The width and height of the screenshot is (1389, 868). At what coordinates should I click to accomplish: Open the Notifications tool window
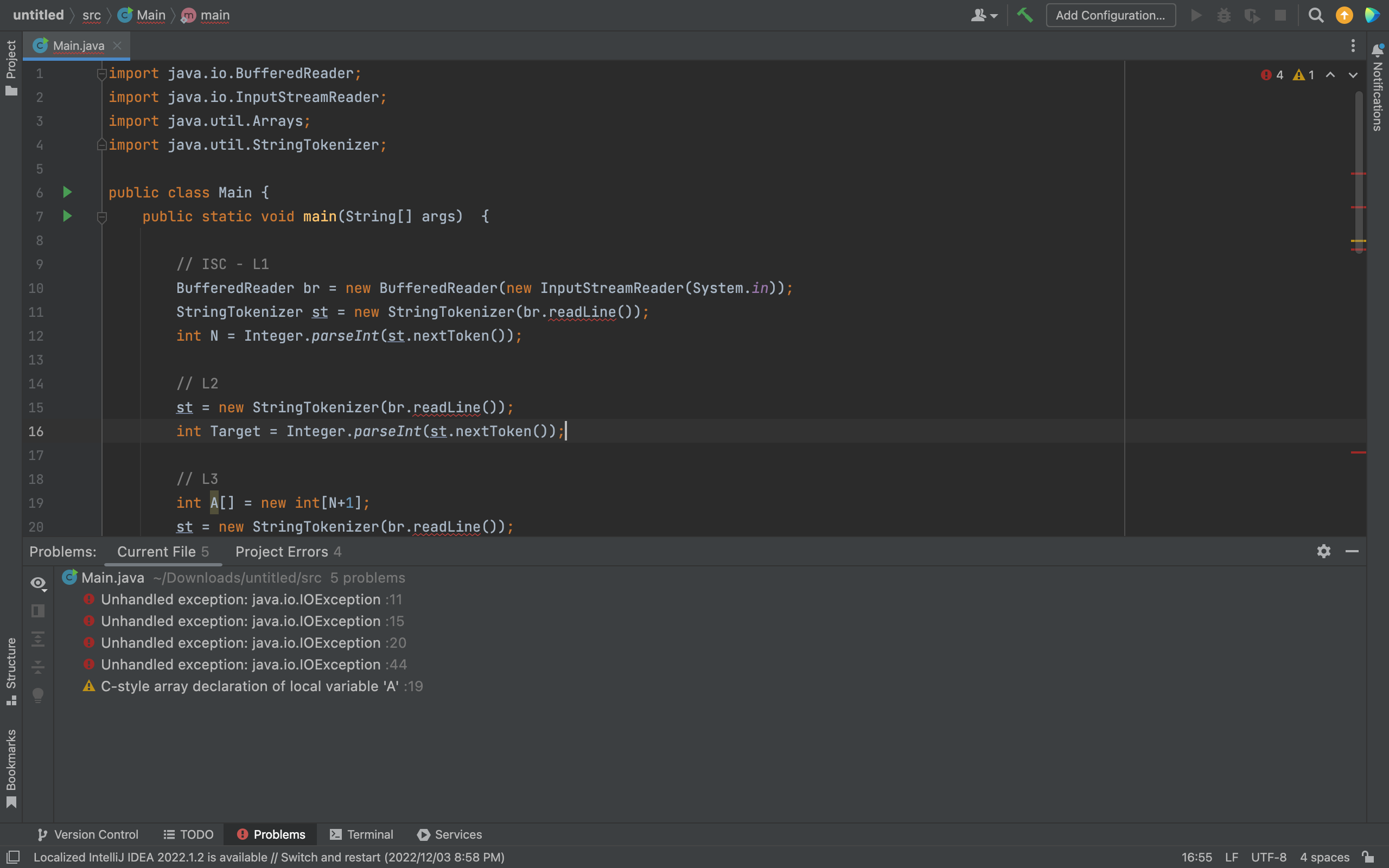[x=1378, y=86]
